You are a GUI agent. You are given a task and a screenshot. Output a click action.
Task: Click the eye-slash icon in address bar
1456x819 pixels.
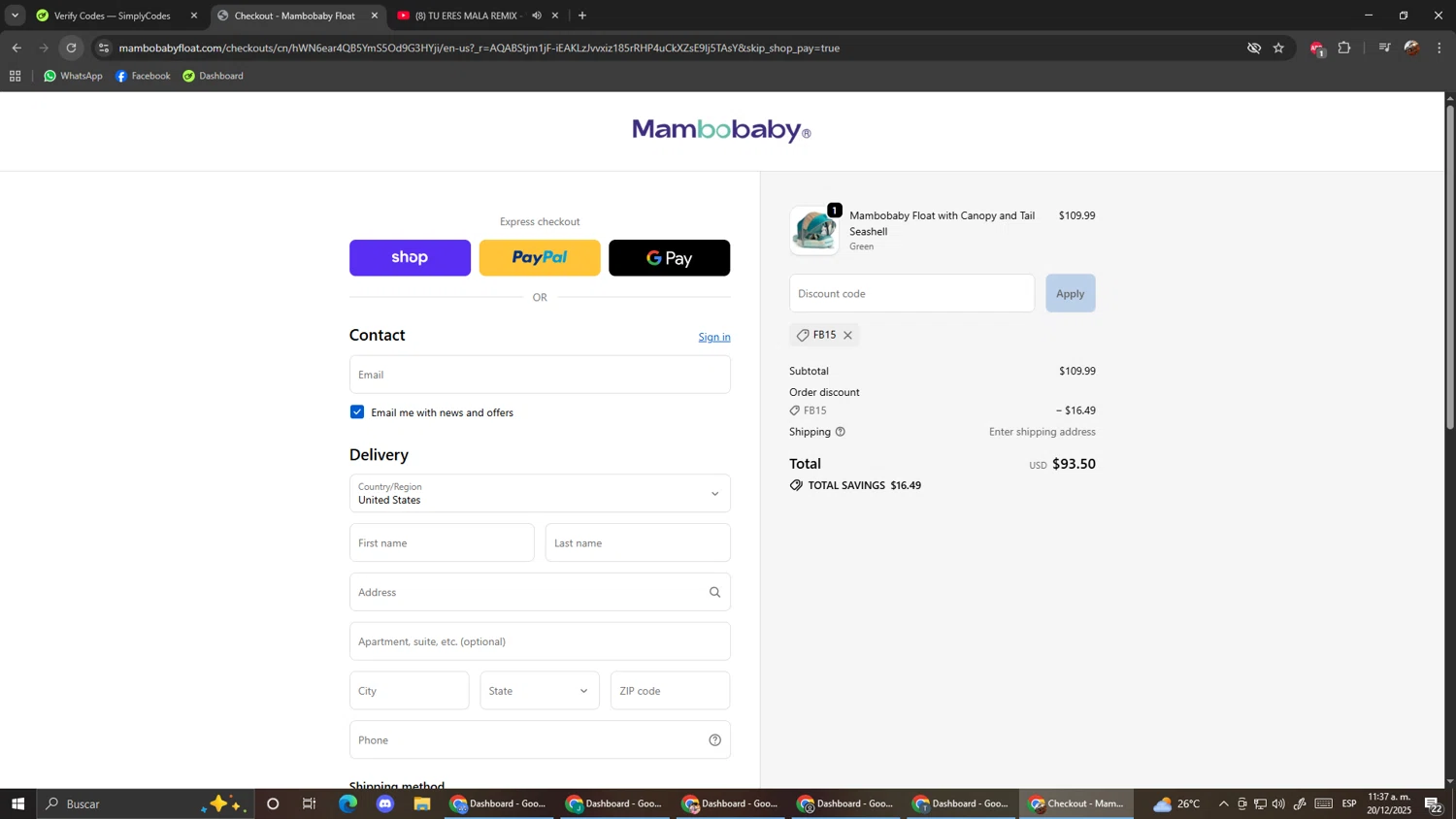(1254, 48)
